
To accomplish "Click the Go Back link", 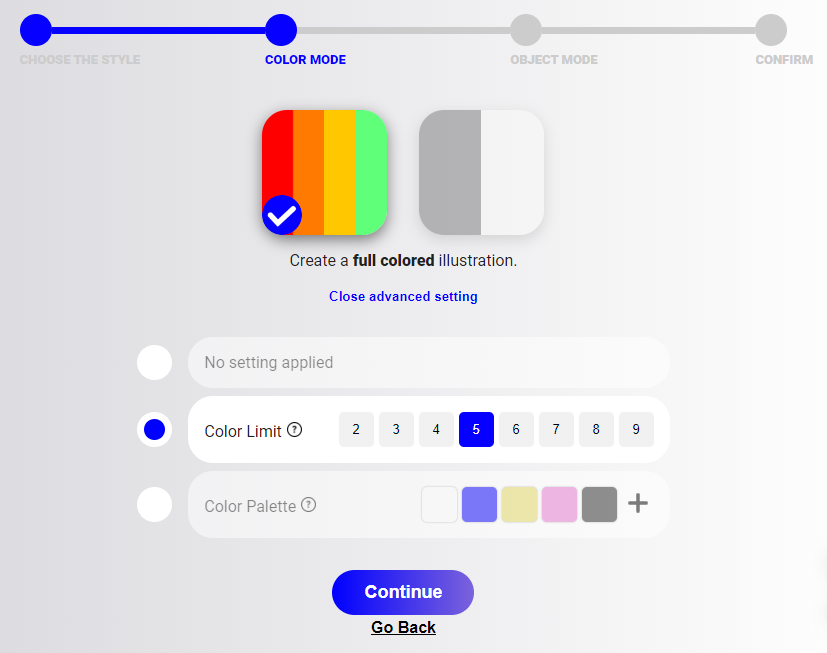I will (403, 628).
